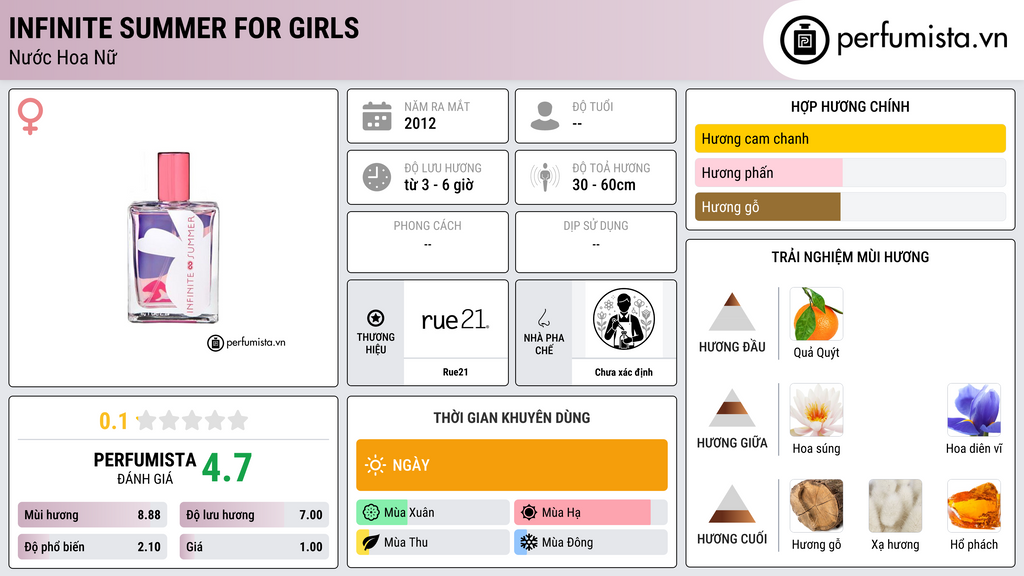Click the Mùa Hạ season bar
Image resolution: width=1024 pixels, height=576 pixels.
click(x=591, y=513)
